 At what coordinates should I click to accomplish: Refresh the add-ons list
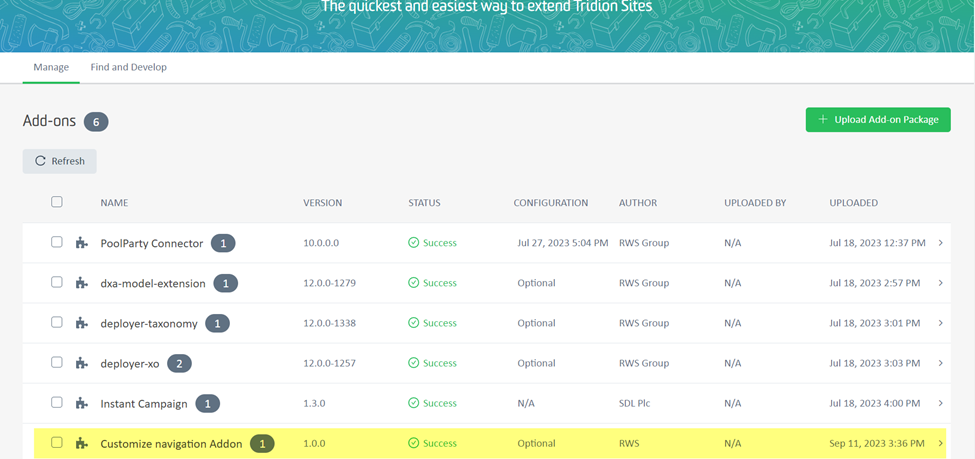coord(60,161)
